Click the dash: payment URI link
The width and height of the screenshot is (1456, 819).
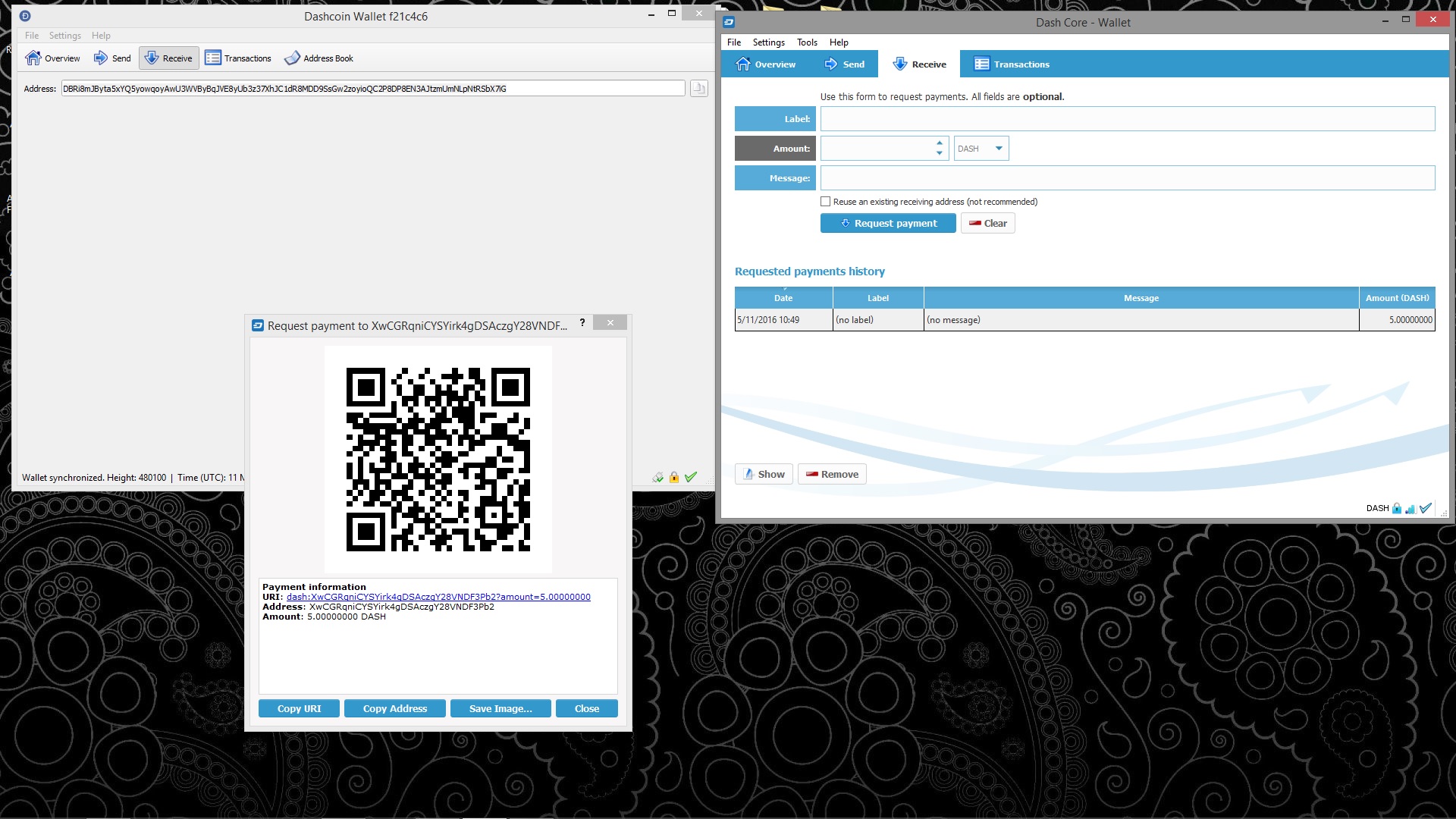[438, 597]
